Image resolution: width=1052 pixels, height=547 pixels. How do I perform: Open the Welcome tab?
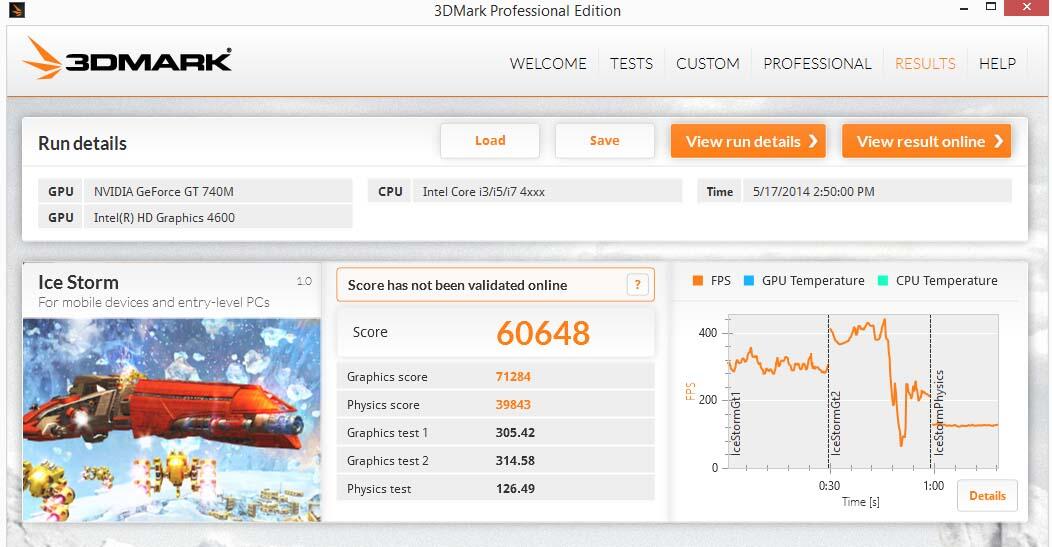[x=548, y=63]
